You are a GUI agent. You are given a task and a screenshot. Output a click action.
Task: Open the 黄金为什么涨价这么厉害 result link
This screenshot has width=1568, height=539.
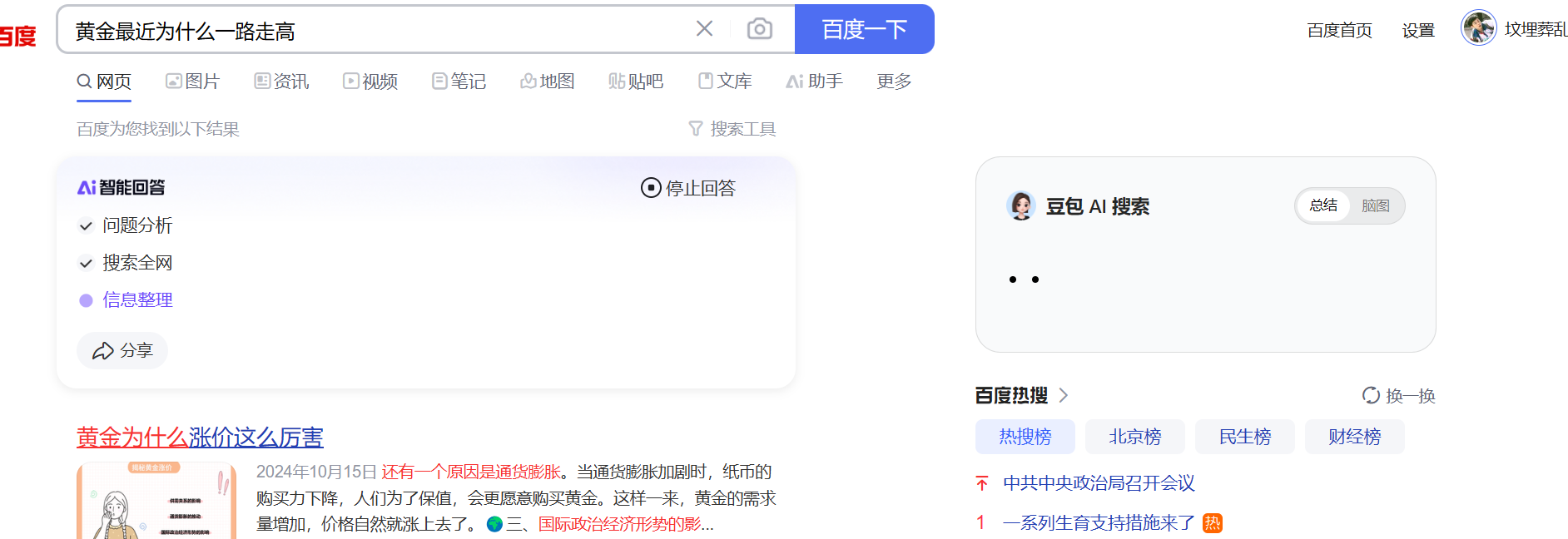(x=200, y=437)
